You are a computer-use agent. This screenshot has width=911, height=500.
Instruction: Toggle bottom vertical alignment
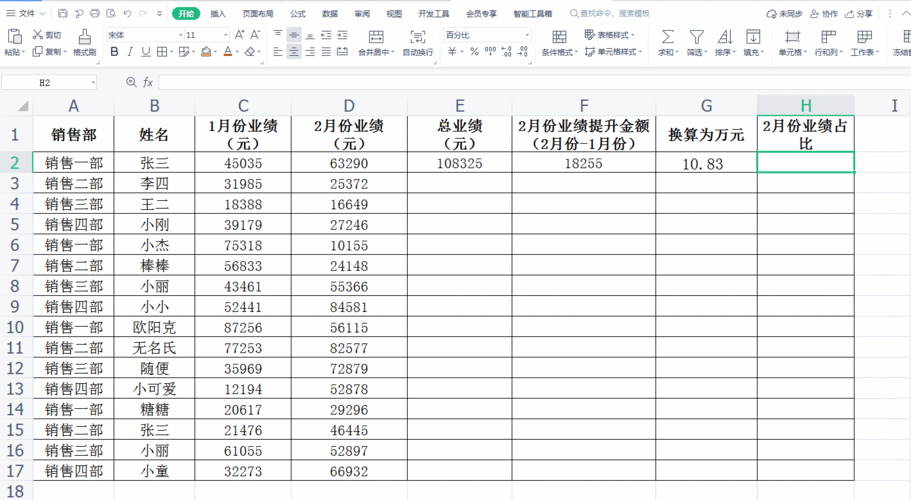coord(310,35)
